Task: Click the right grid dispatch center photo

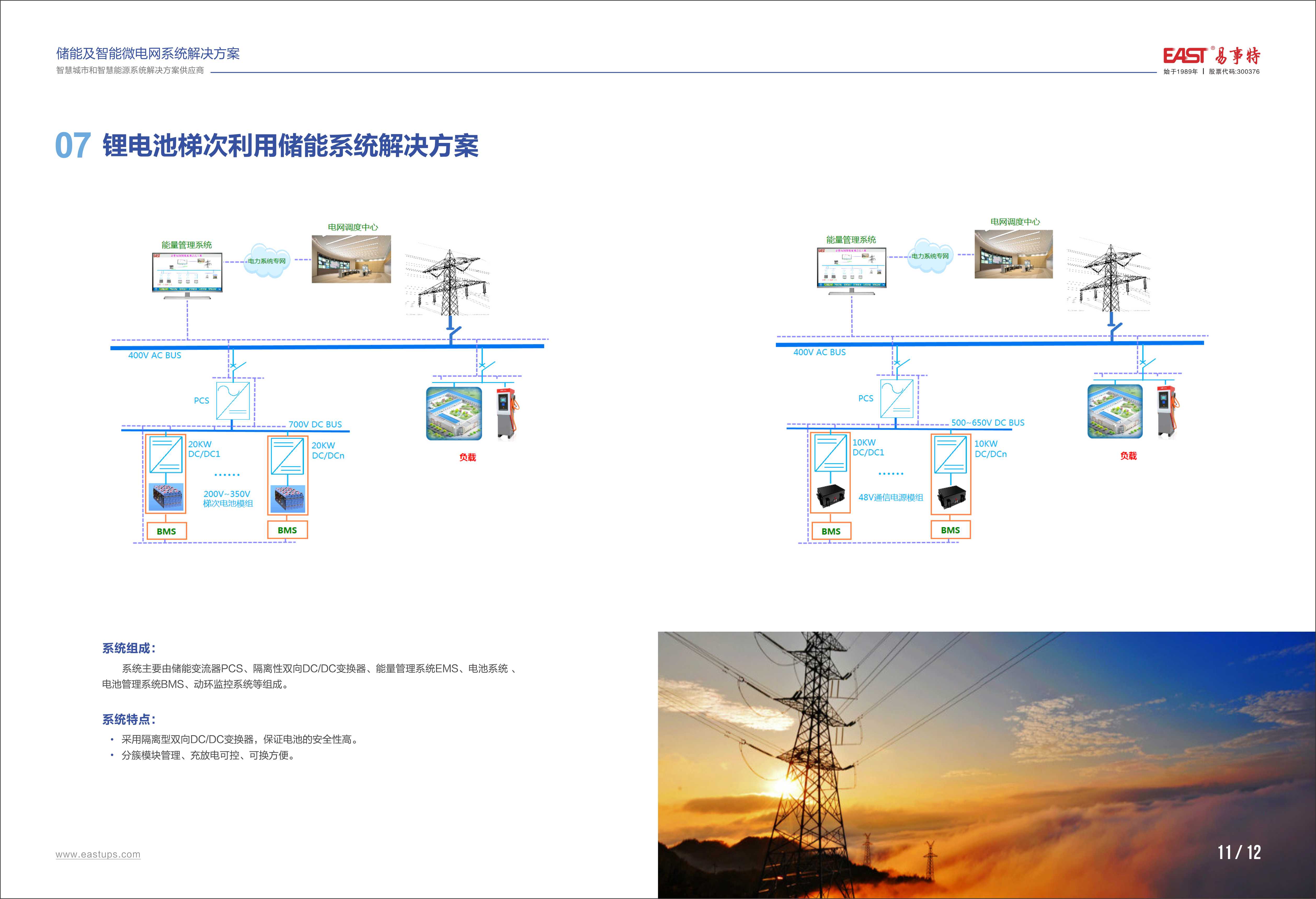Action: (1013, 254)
